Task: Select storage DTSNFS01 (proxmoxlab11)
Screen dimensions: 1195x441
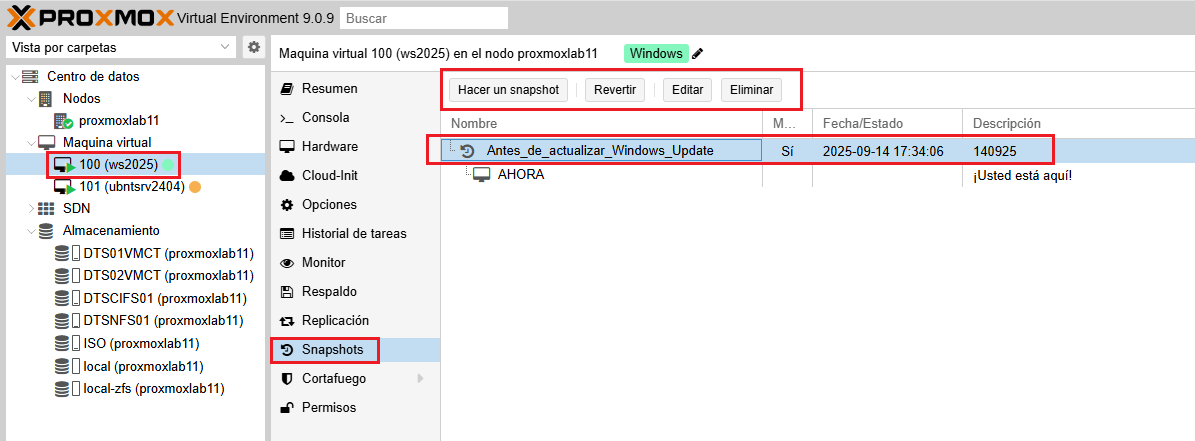Action: [x=163, y=321]
